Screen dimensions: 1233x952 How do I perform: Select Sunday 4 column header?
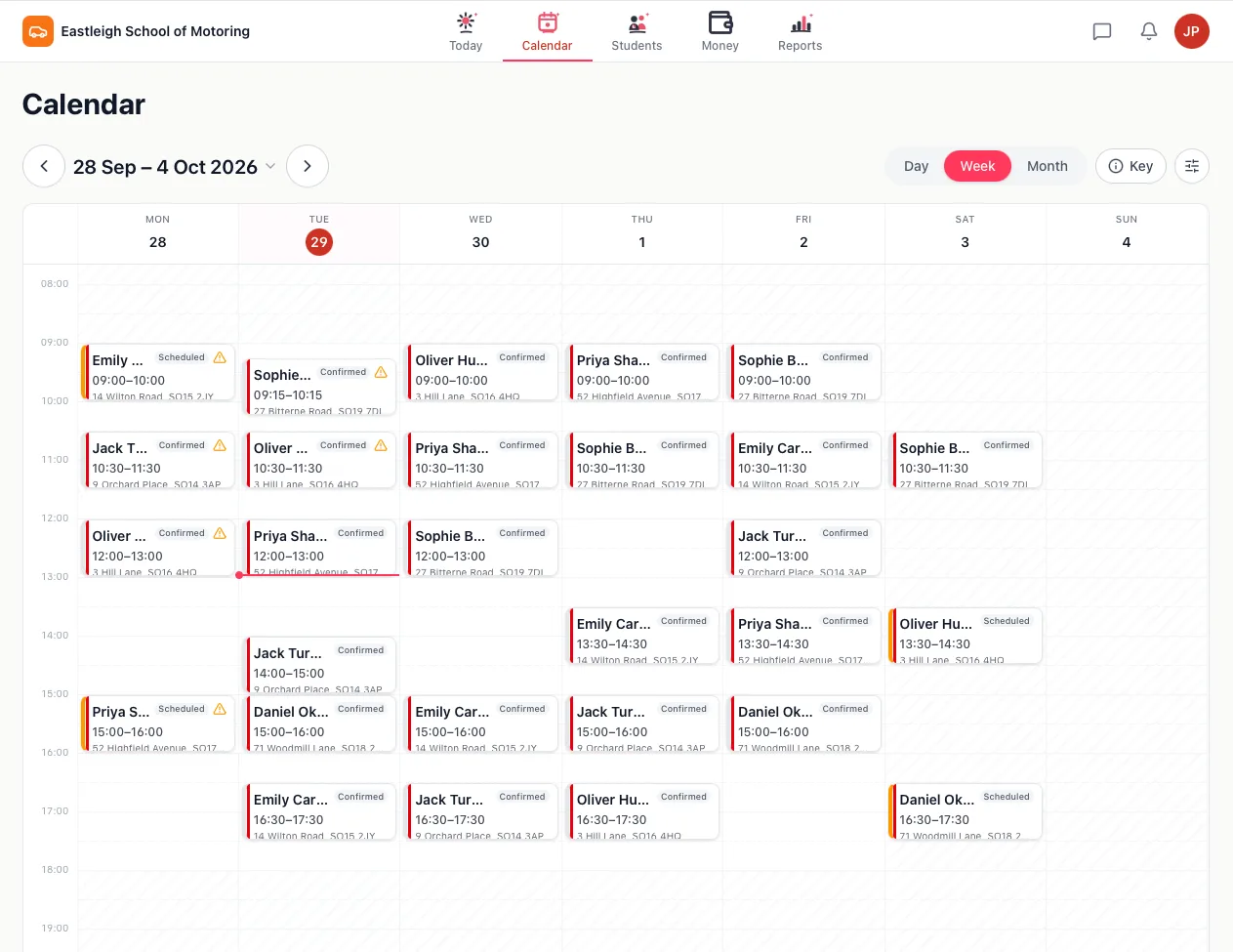pos(1127,233)
